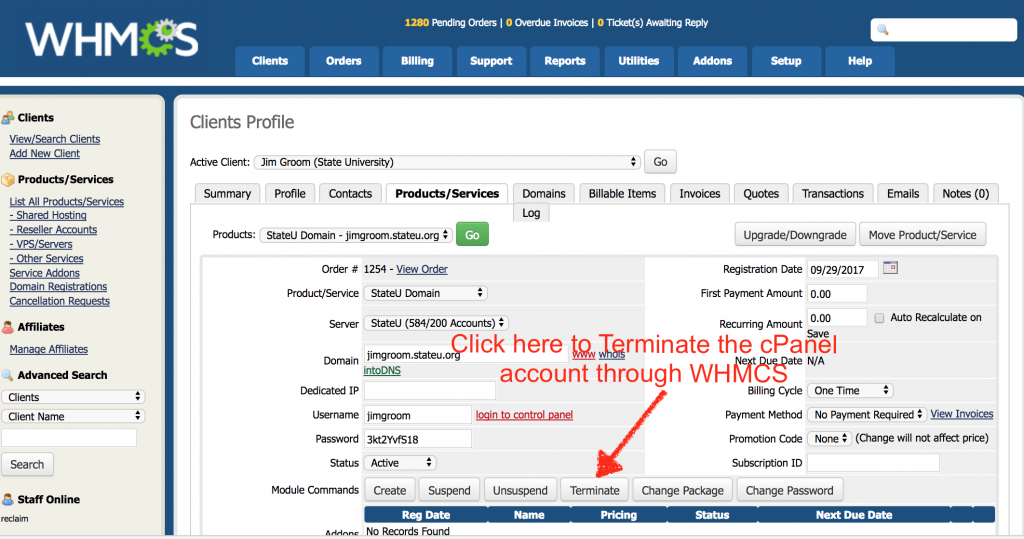Open the Setup top menu

tap(786, 61)
